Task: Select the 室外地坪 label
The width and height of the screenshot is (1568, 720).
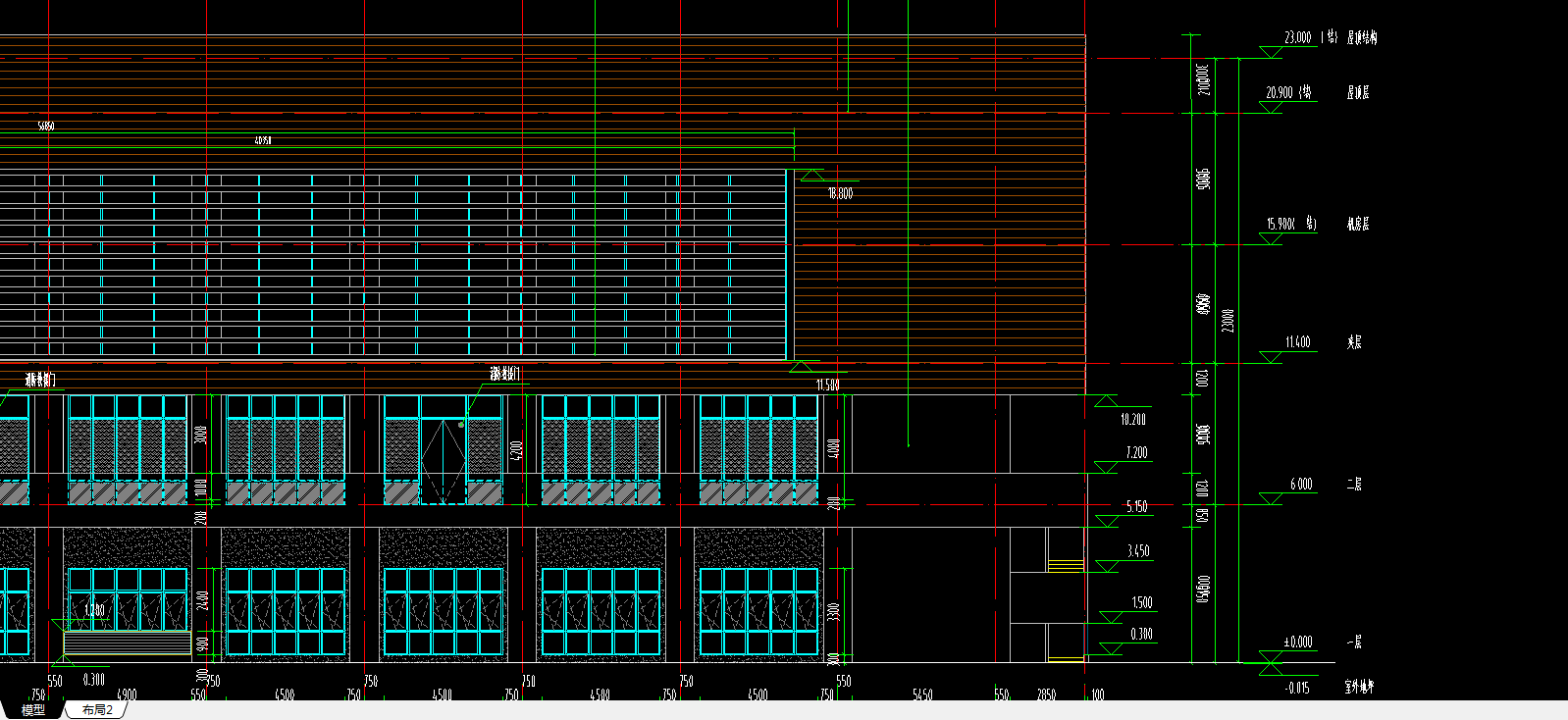Action: tap(1359, 688)
